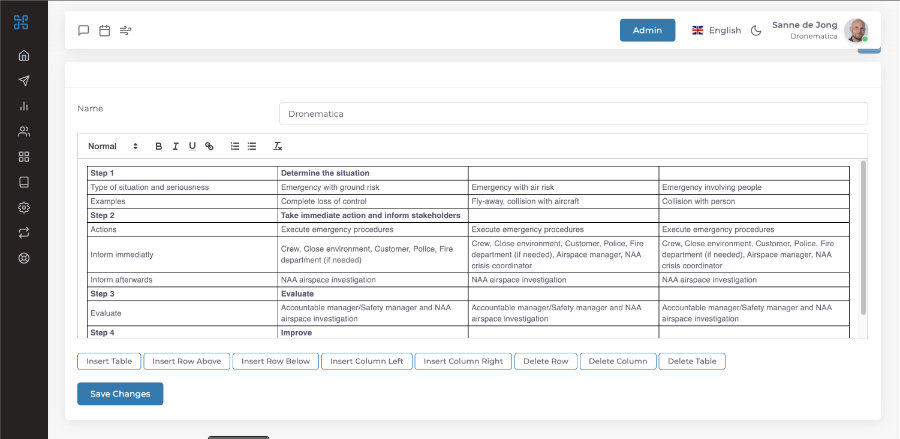Open the users icon in sidebar

pyautogui.click(x=24, y=131)
